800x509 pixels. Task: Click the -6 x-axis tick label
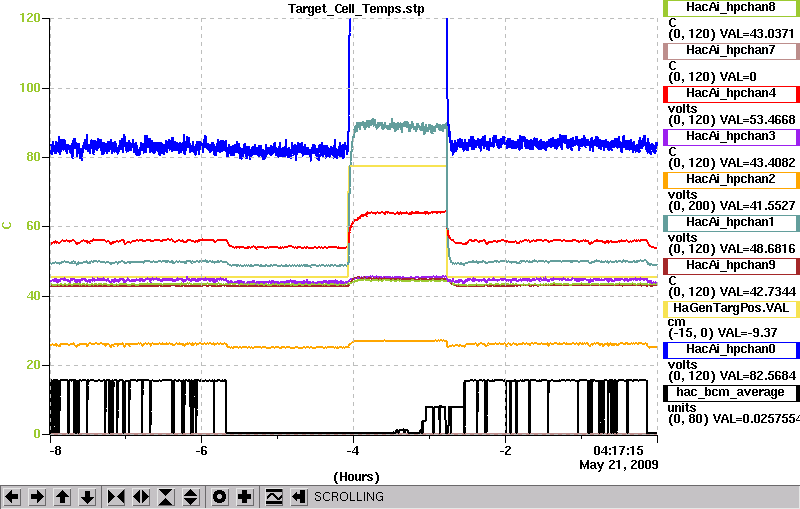click(201, 451)
